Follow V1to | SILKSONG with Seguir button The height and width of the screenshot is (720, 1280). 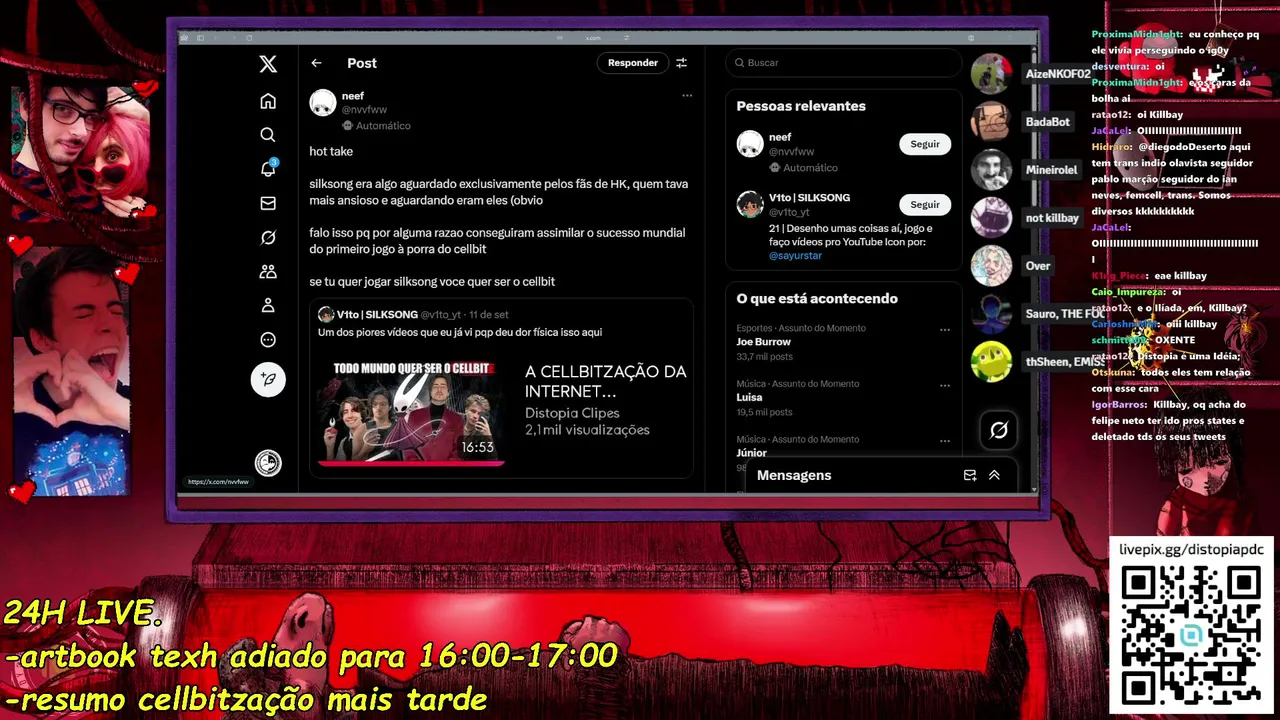pyautogui.click(x=925, y=204)
